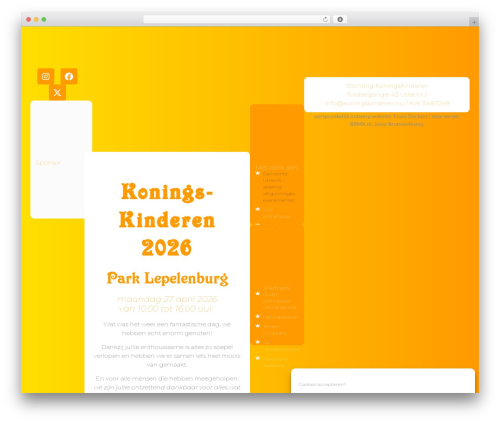Screen dimensions: 500x423
Task: Open the Instagram social icon
Action: (x=46, y=76)
